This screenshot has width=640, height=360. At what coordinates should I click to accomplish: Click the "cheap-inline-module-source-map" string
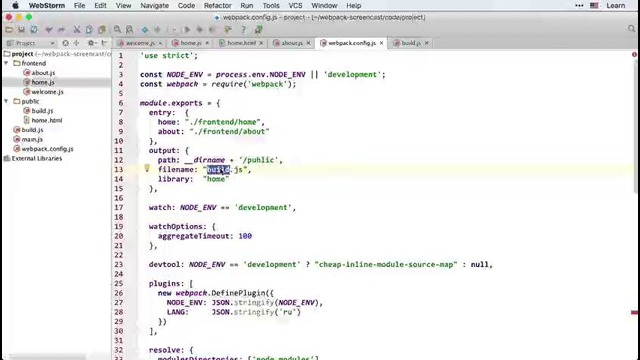coord(386,264)
